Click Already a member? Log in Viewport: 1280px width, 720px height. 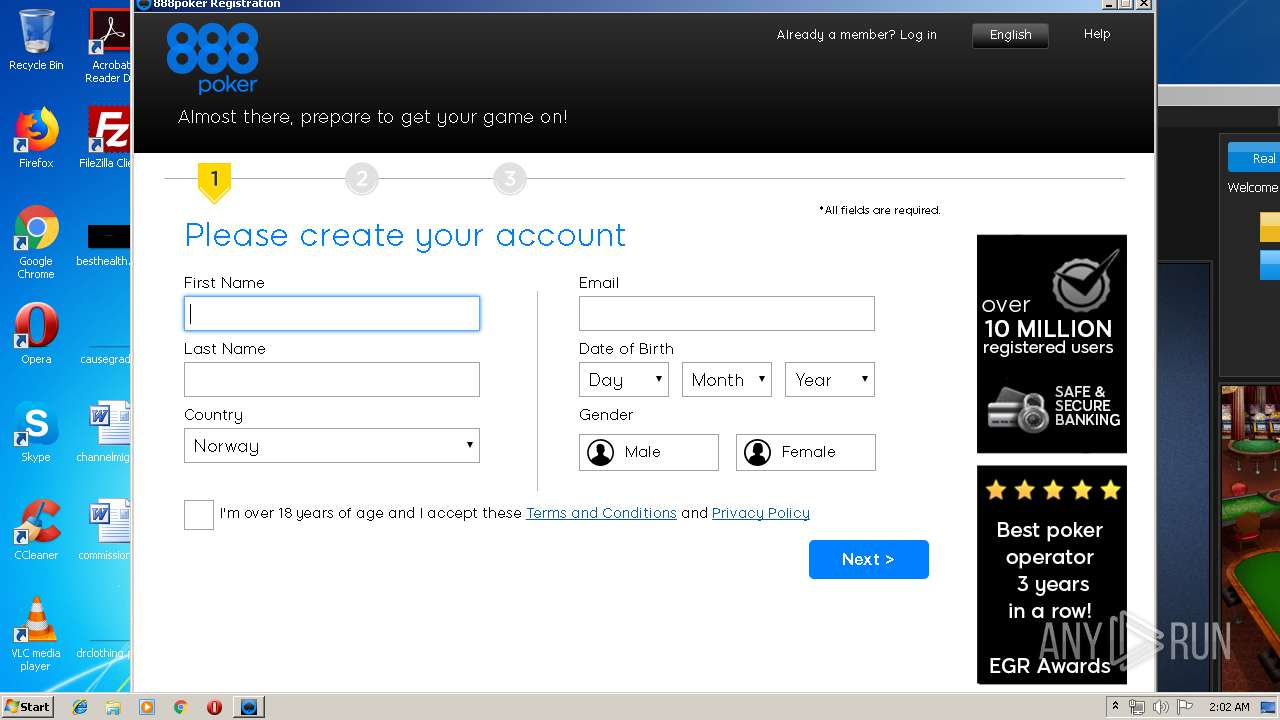click(857, 35)
